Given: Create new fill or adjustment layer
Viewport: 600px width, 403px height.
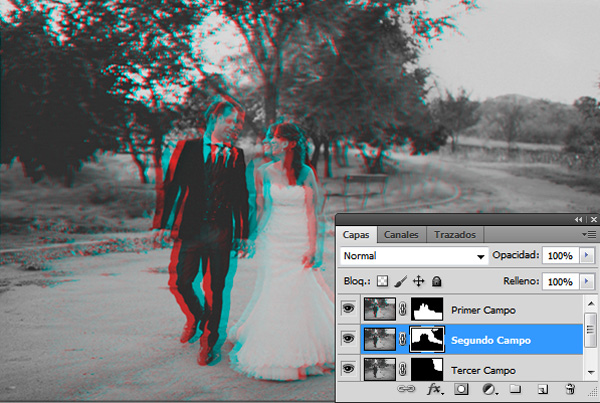Looking at the screenshot, I should 489,389.
